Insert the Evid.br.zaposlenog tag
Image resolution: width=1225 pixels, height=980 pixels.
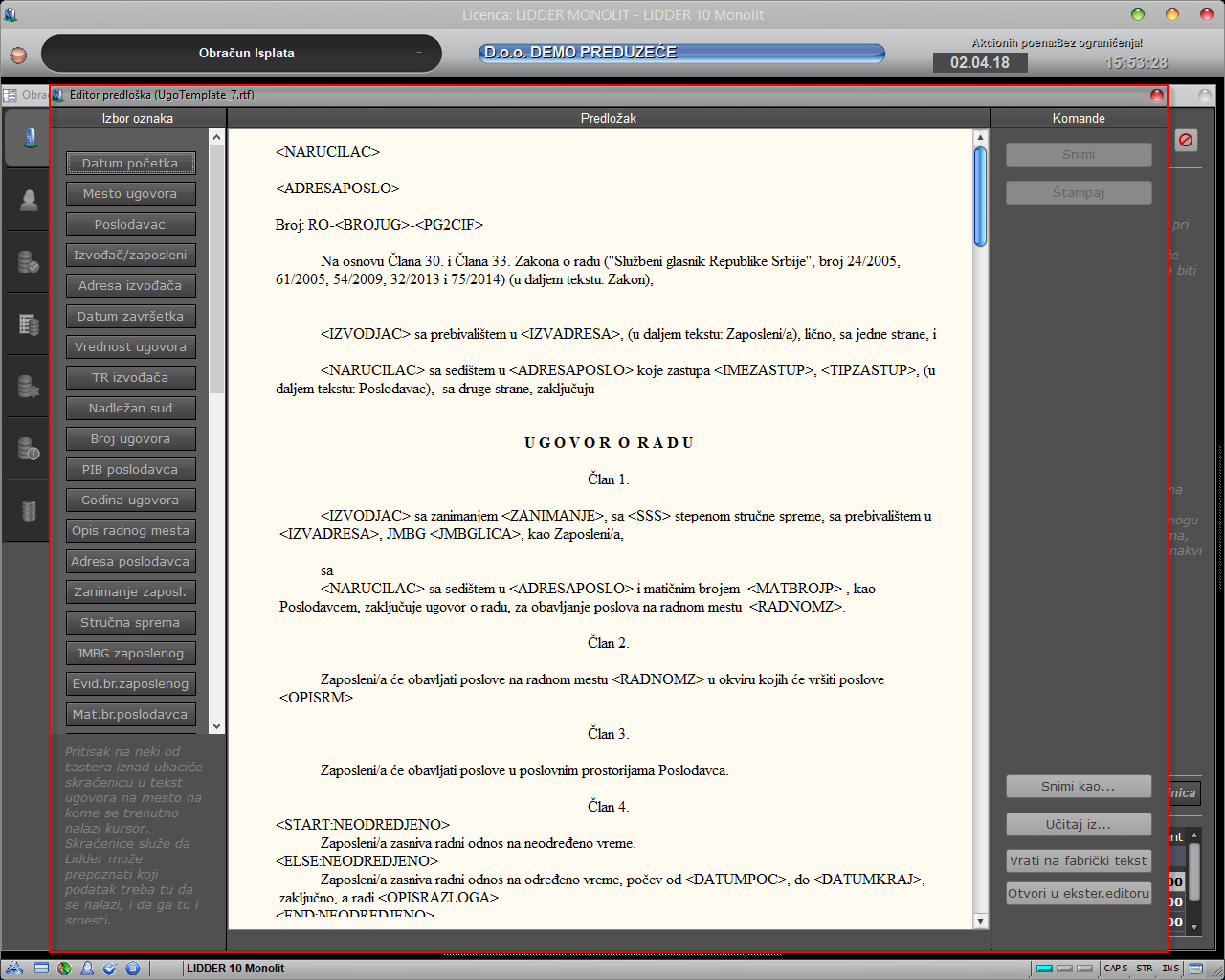[130, 683]
